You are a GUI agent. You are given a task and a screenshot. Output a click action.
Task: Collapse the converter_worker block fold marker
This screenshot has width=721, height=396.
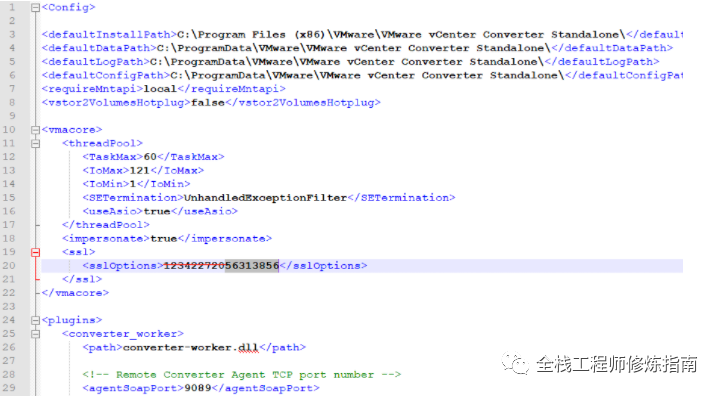click(35, 334)
